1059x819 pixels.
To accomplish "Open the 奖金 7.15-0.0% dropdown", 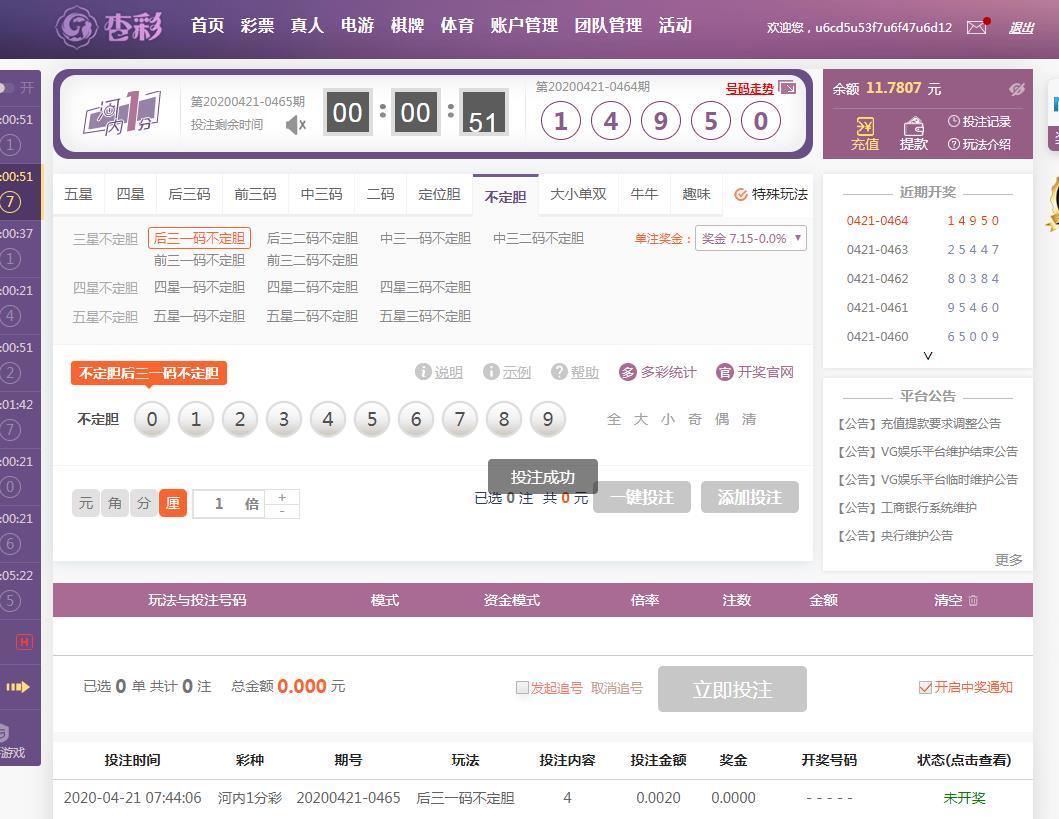I will click(750, 238).
